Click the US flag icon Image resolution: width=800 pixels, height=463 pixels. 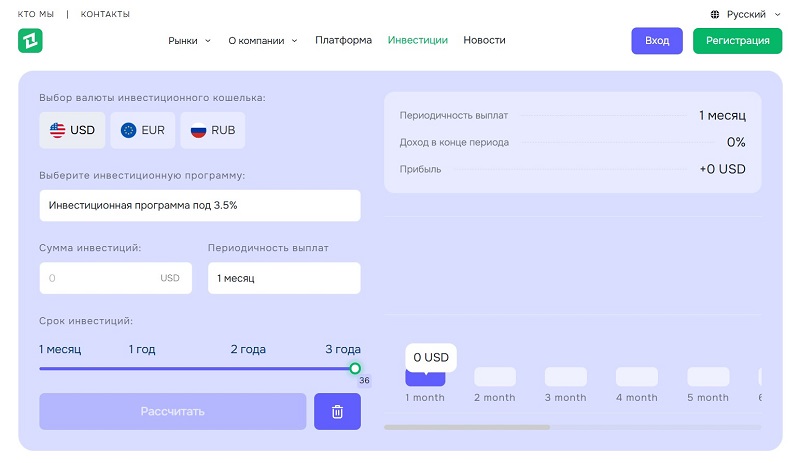(x=57, y=130)
